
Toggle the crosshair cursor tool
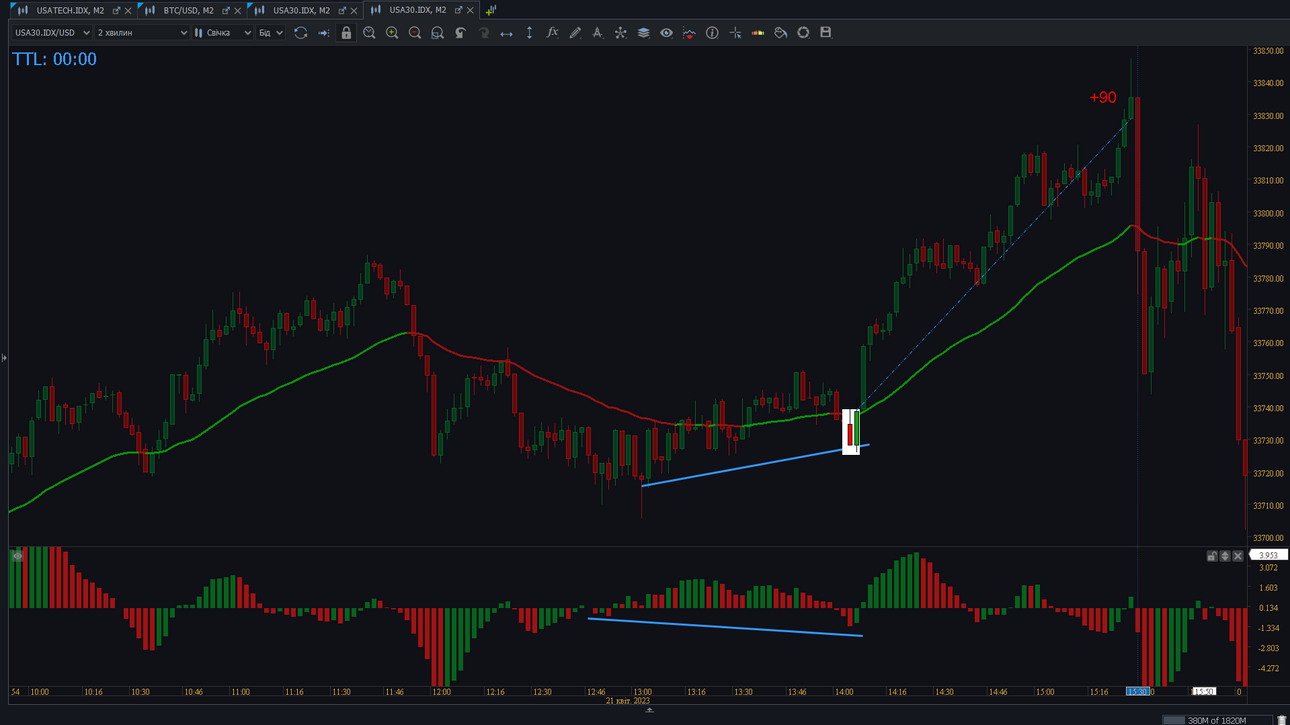tap(735, 33)
